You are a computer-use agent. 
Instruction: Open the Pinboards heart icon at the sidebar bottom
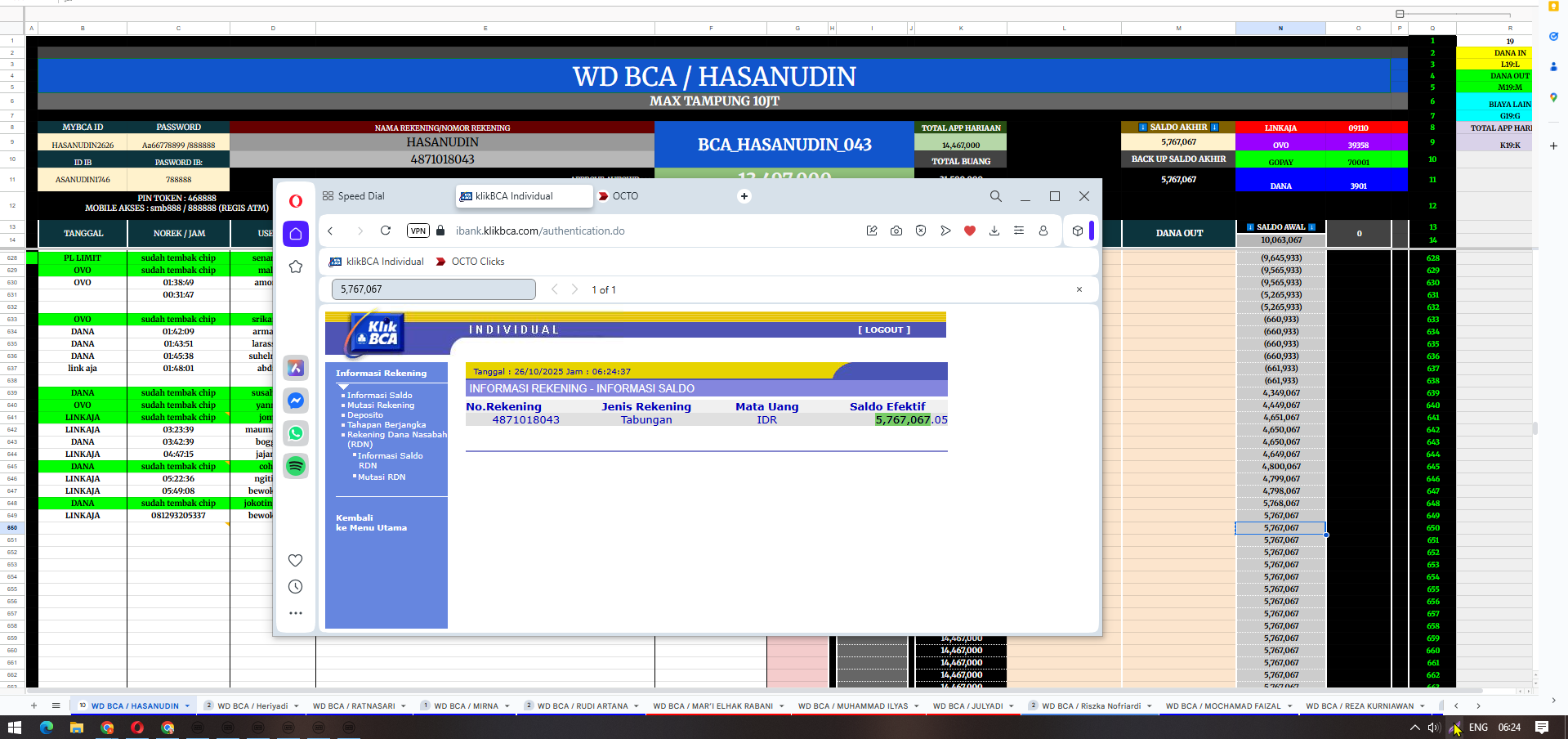click(296, 560)
